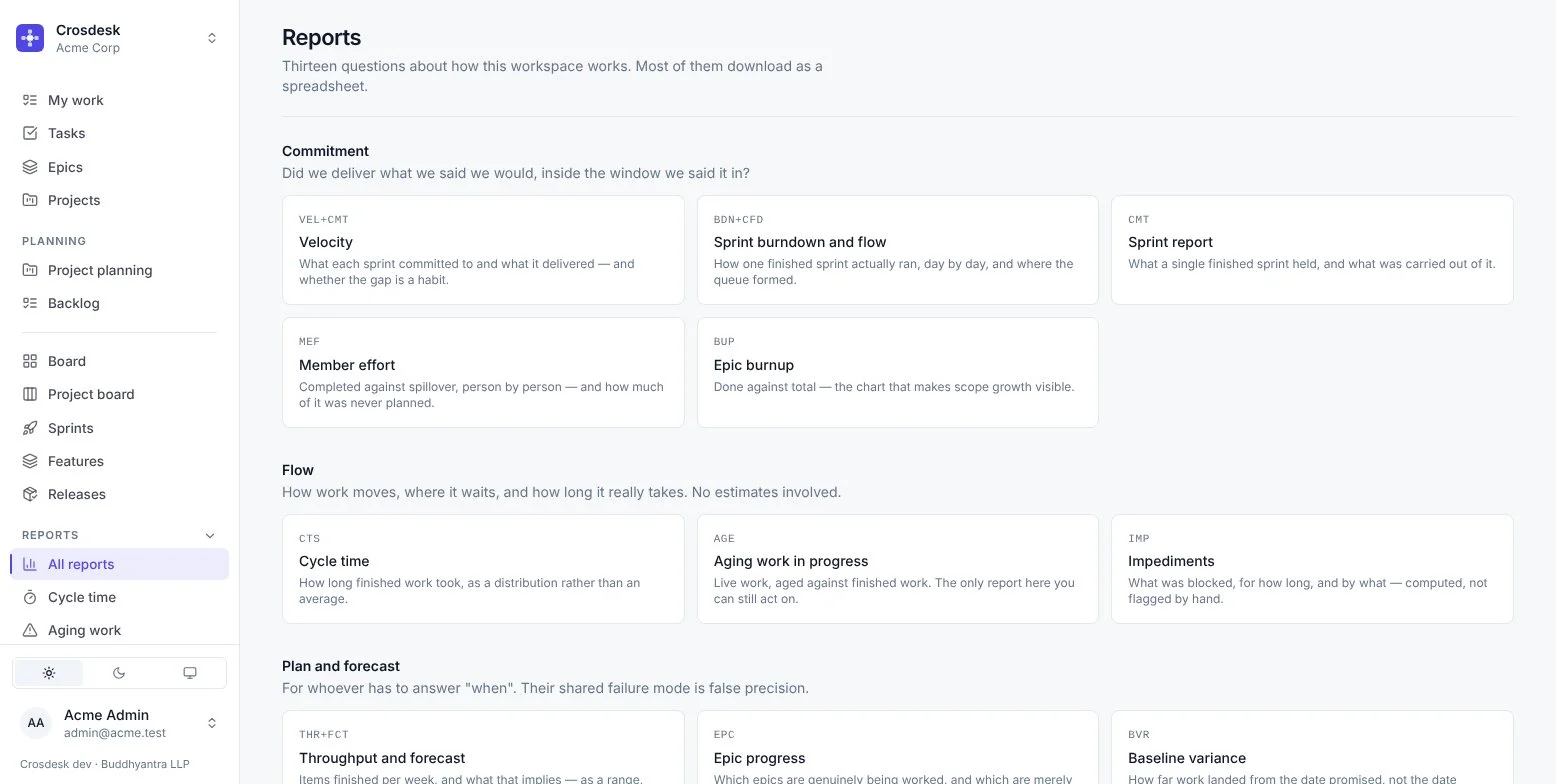Select system theme with monitor icon
This screenshot has width=1556, height=784.
[x=190, y=673]
